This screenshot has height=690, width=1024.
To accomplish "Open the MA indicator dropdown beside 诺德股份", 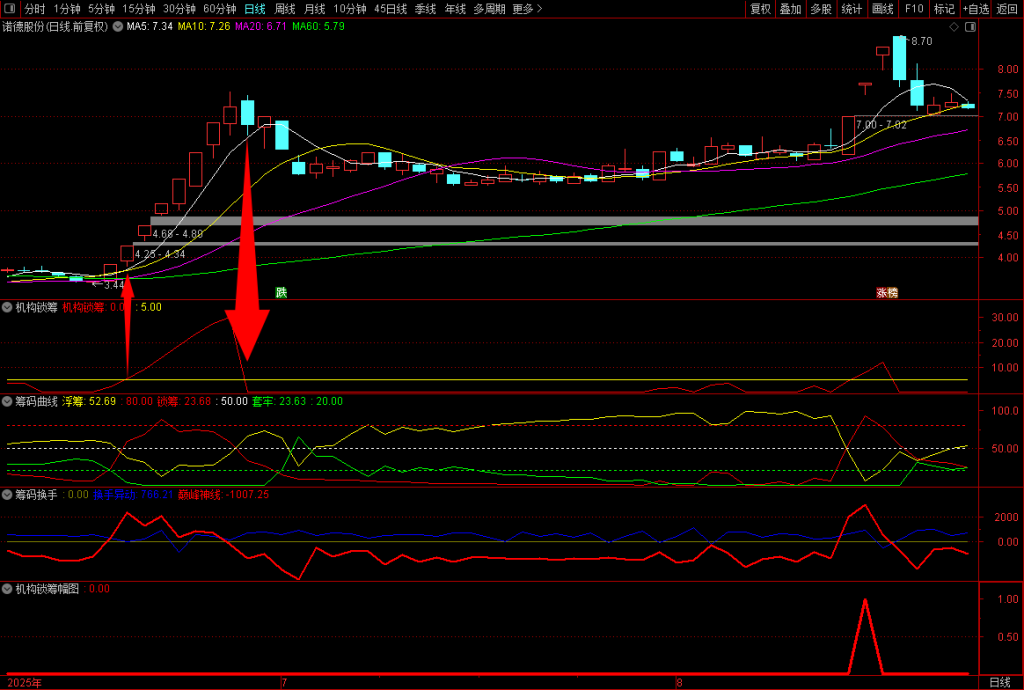I will coord(118,27).
